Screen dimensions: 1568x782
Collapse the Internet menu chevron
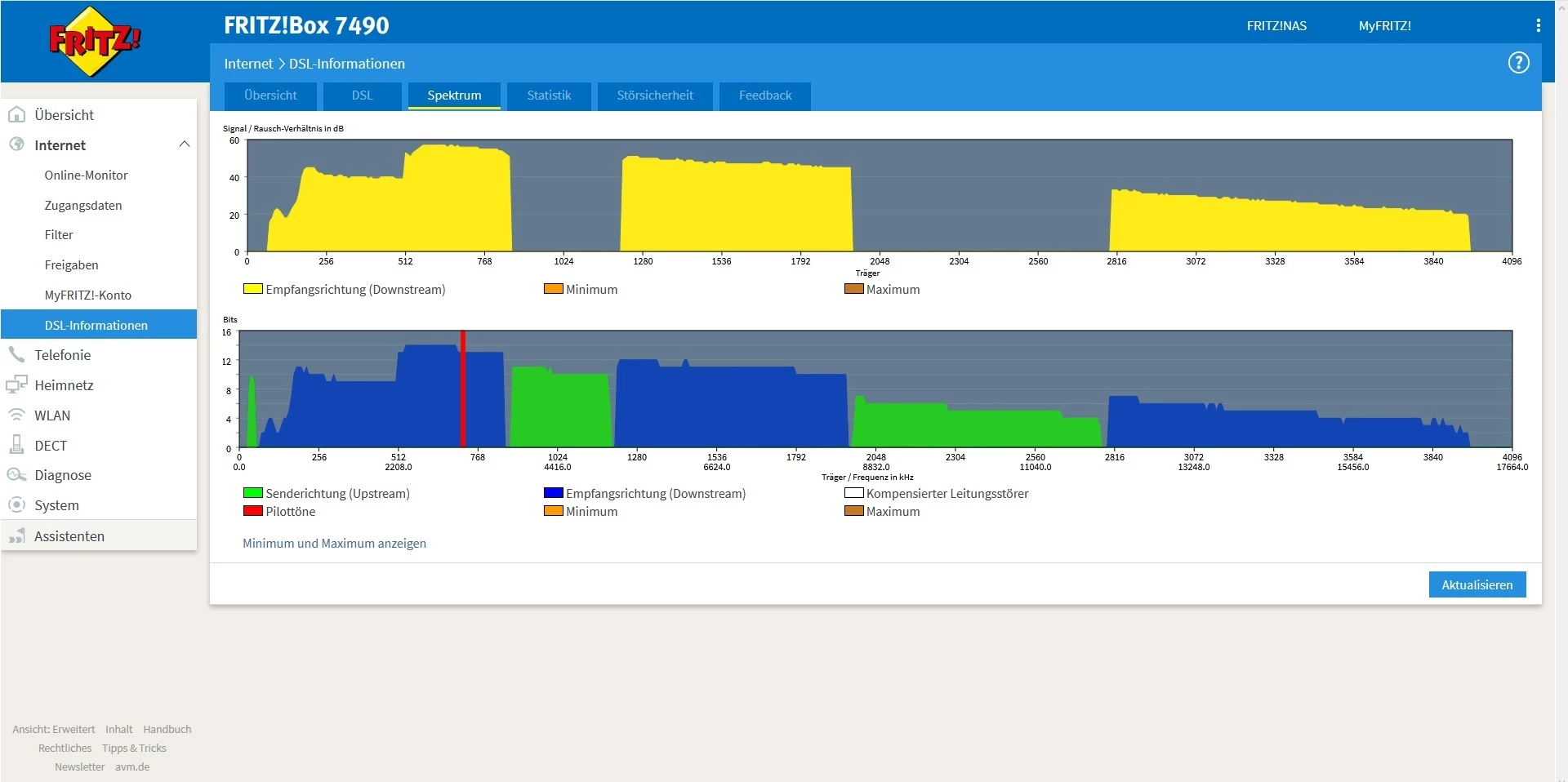click(184, 144)
